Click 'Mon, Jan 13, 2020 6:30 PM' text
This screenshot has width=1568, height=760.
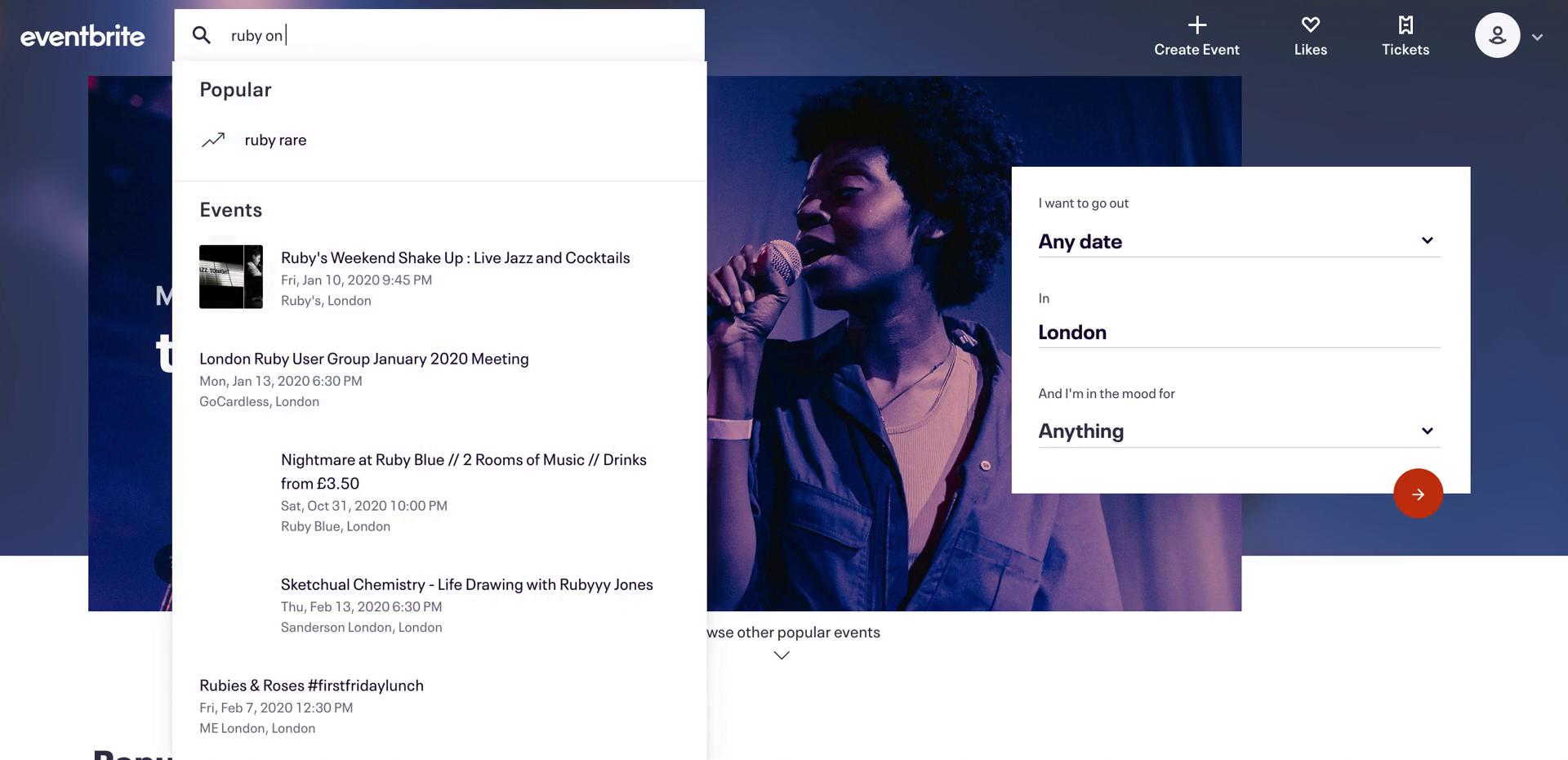click(281, 381)
